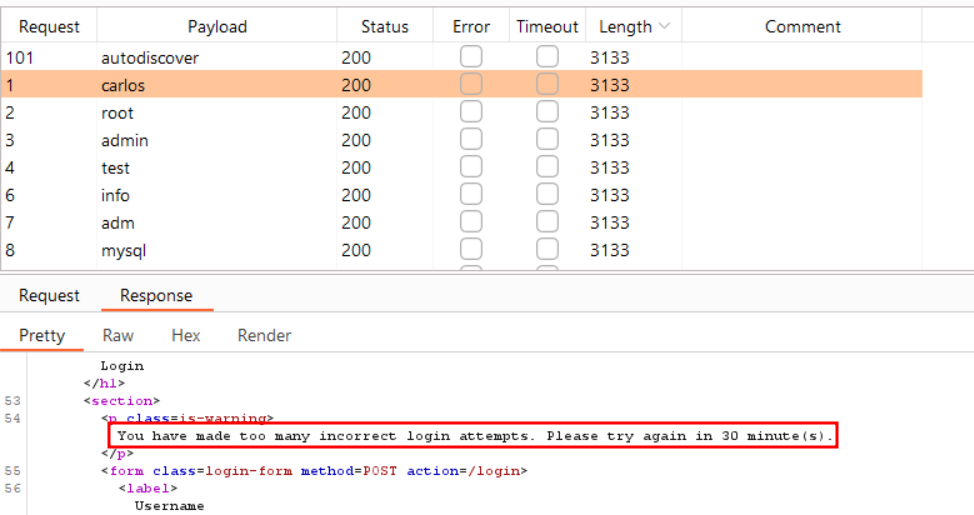
Task: Click the too many login attempts message
Action: point(475,435)
